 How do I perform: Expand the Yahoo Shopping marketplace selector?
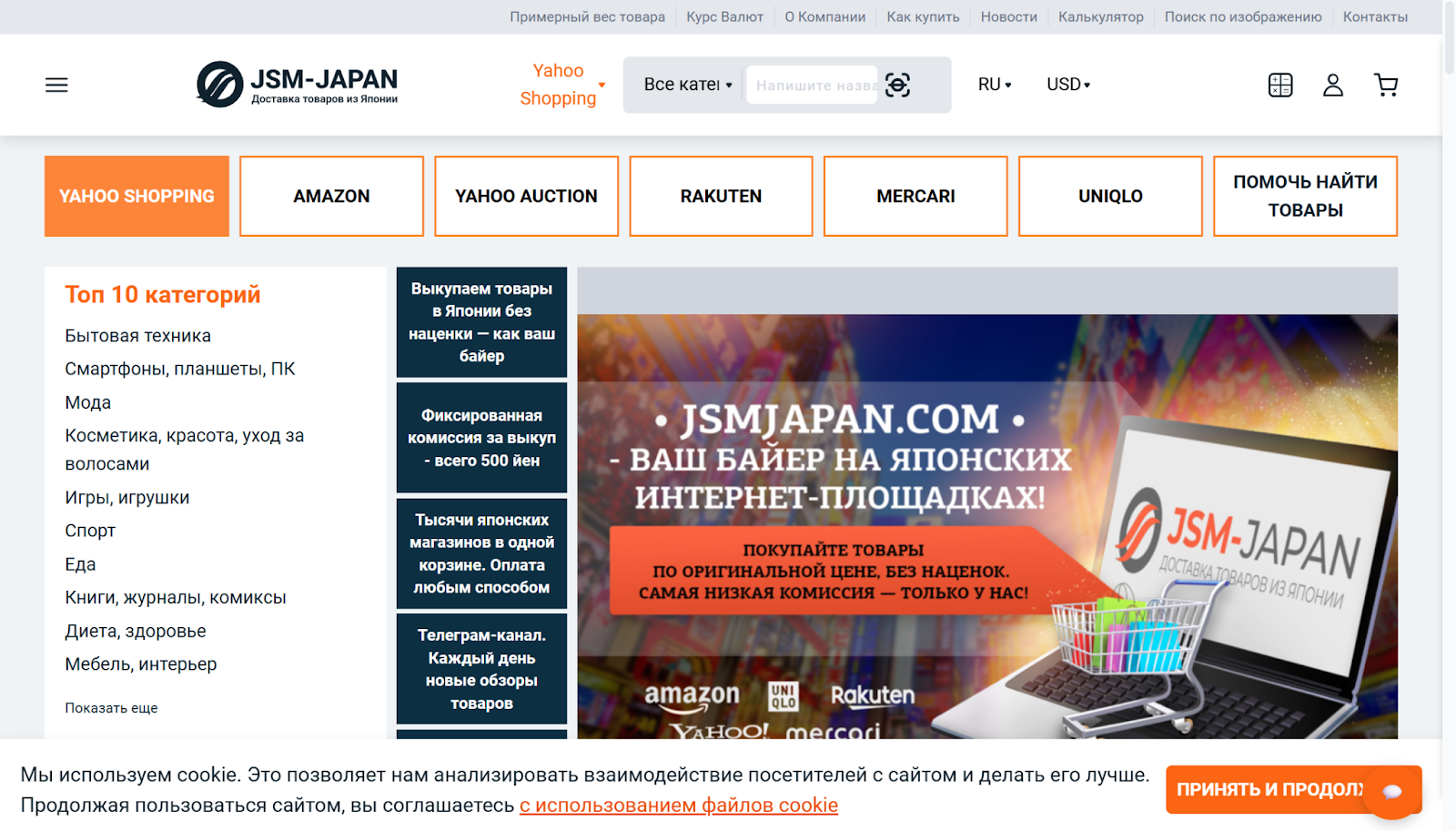point(561,85)
